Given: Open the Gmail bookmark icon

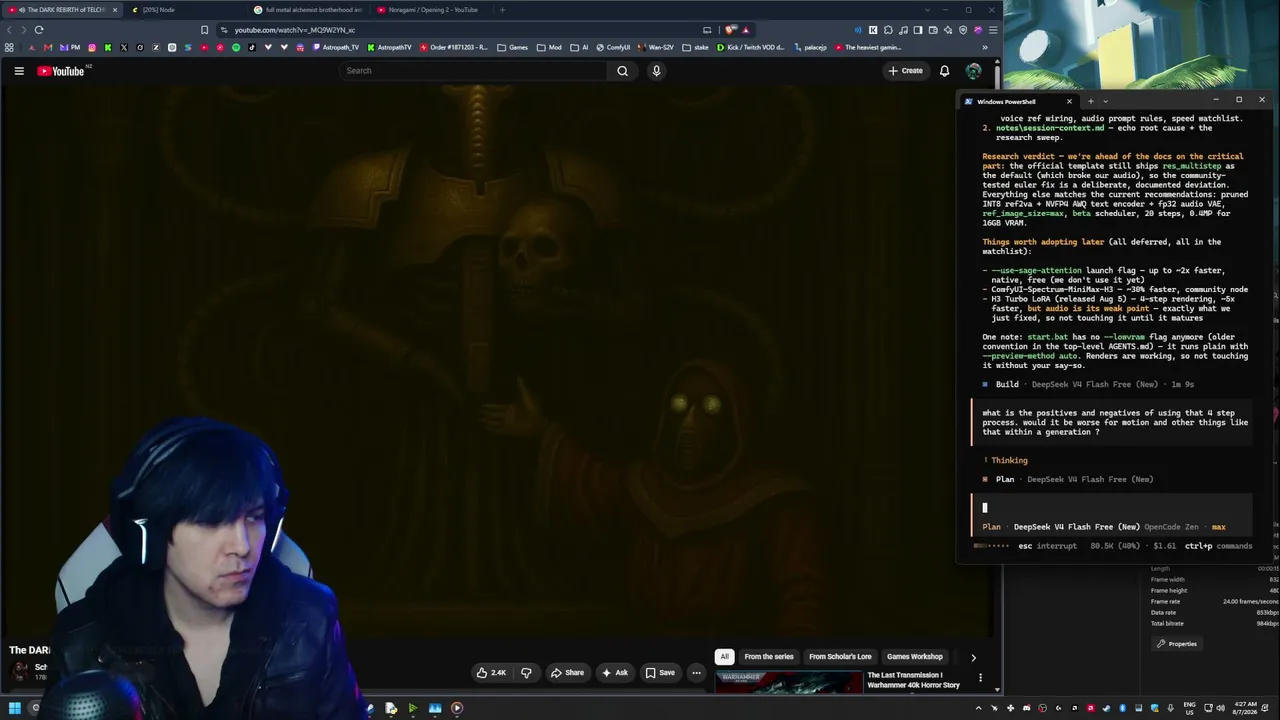Looking at the screenshot, I should coord(48,47).
